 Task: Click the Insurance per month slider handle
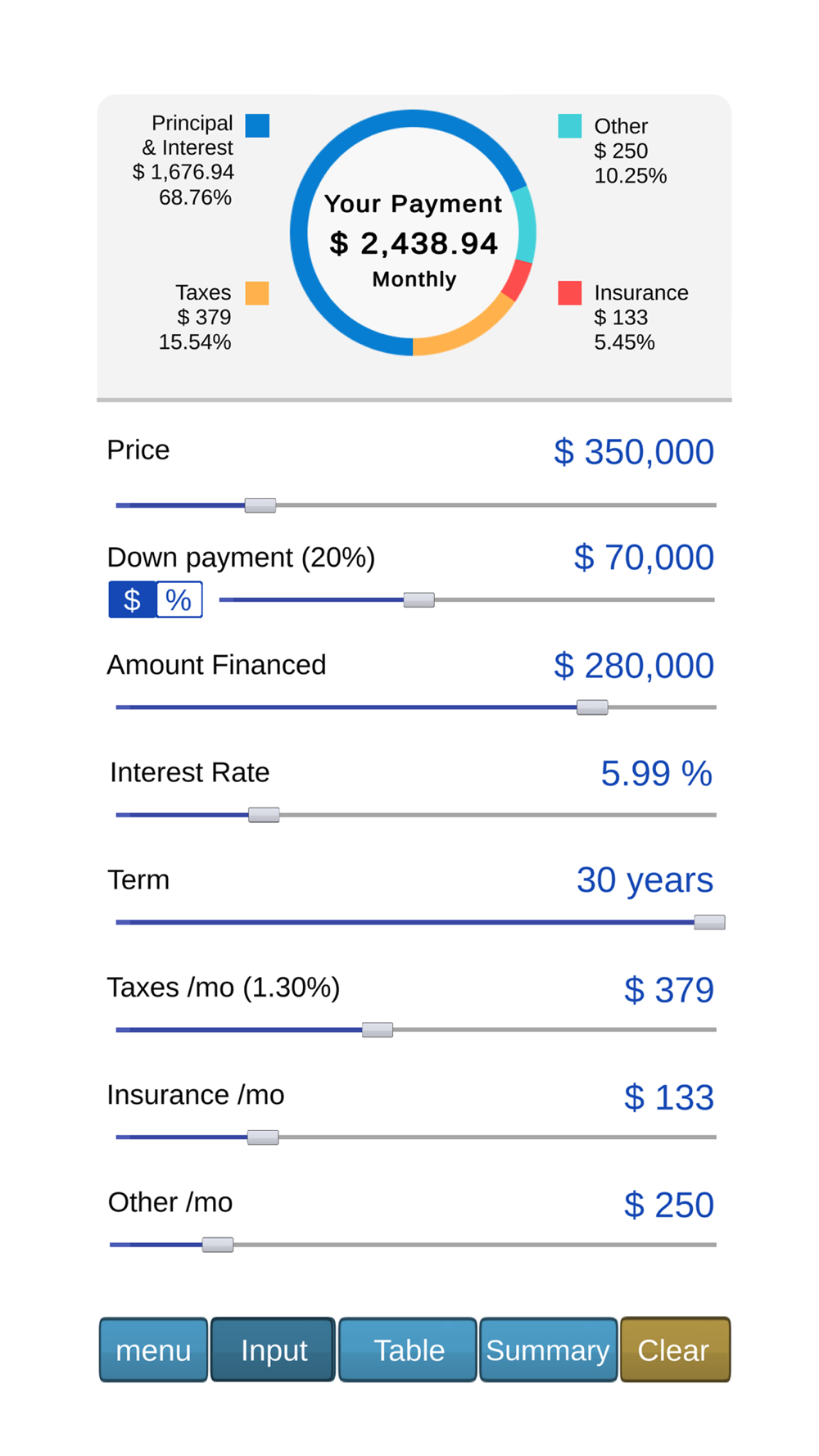pos(263,1137)
